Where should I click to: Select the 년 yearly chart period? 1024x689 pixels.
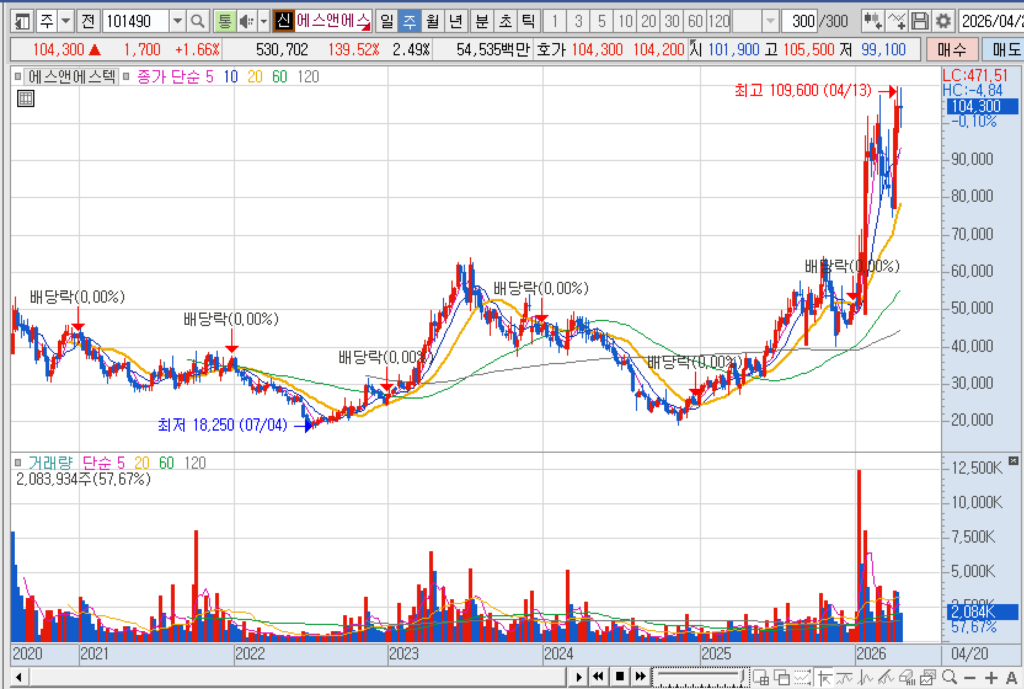[455, 22]
